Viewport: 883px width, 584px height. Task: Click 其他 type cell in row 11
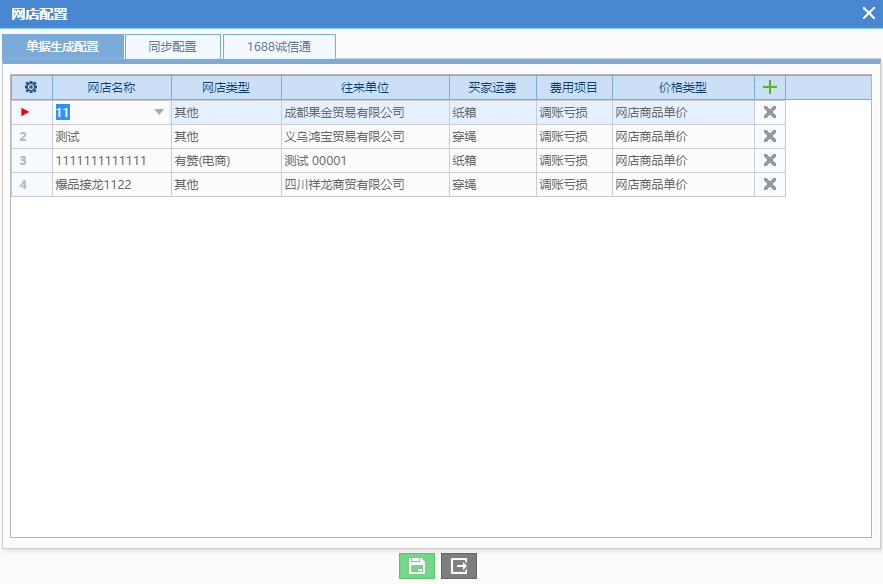[x=226, y=112]
